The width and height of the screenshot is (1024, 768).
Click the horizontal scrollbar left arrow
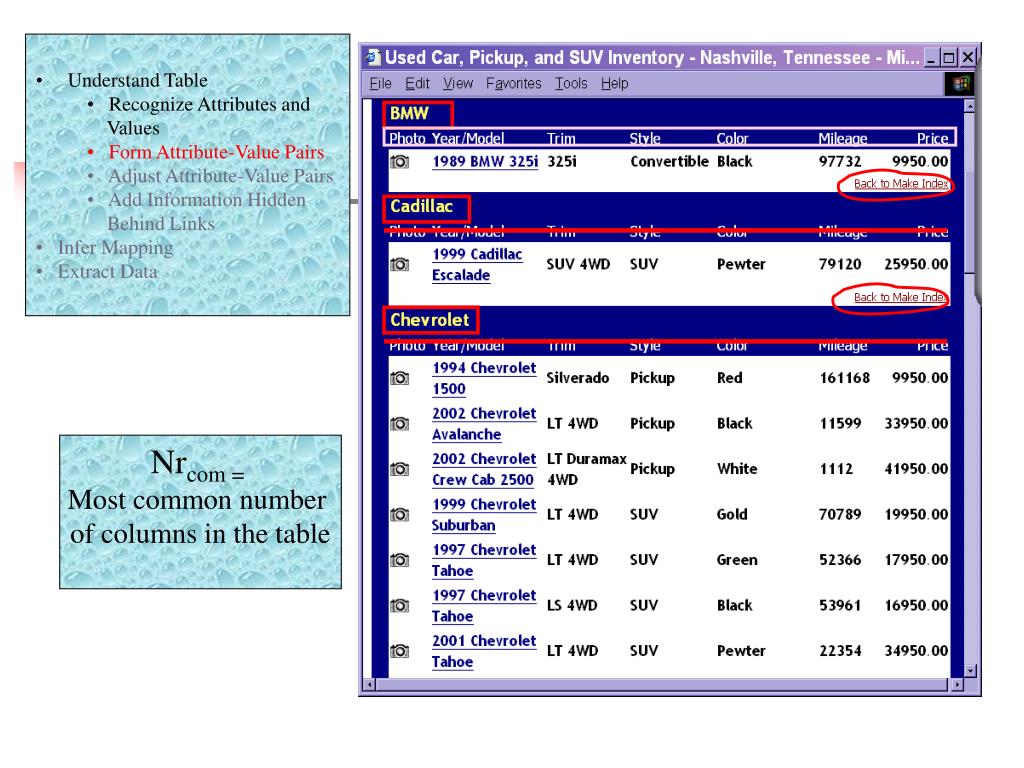coord(370,685)
